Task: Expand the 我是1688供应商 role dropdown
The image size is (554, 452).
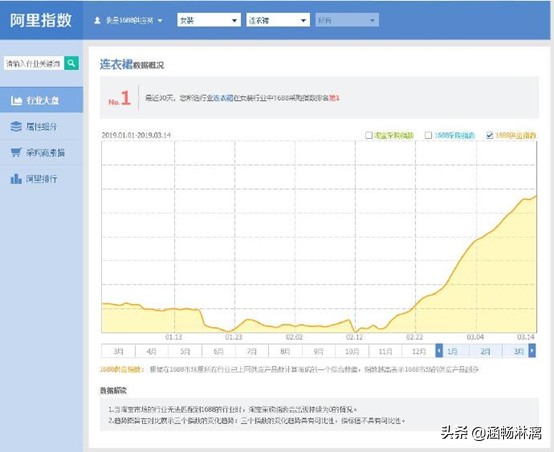Action: [129, 20]
